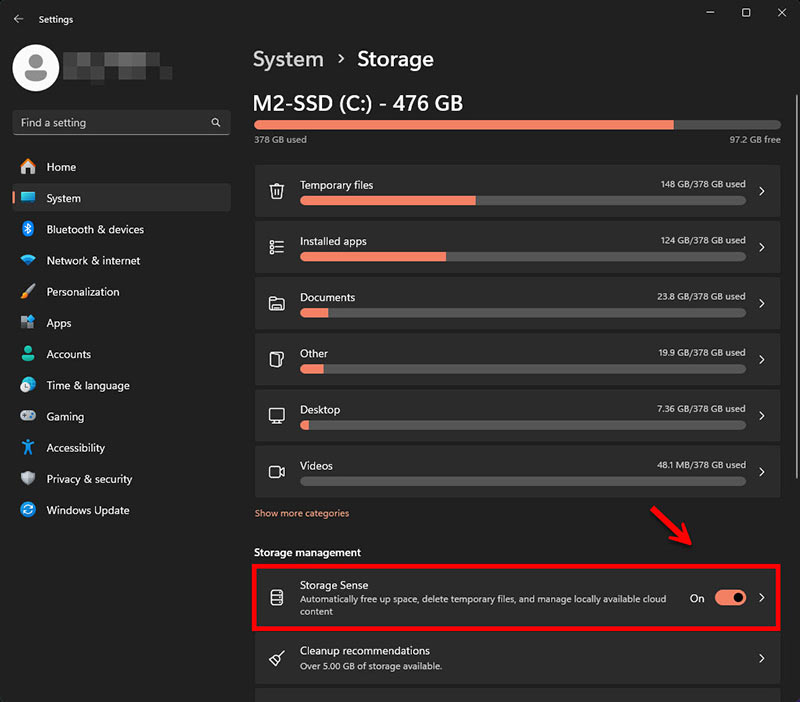Click the vertical scrollbar on right
Image resolution: width=800 pixels, height=702 pixels.
(x=796, y=286)
